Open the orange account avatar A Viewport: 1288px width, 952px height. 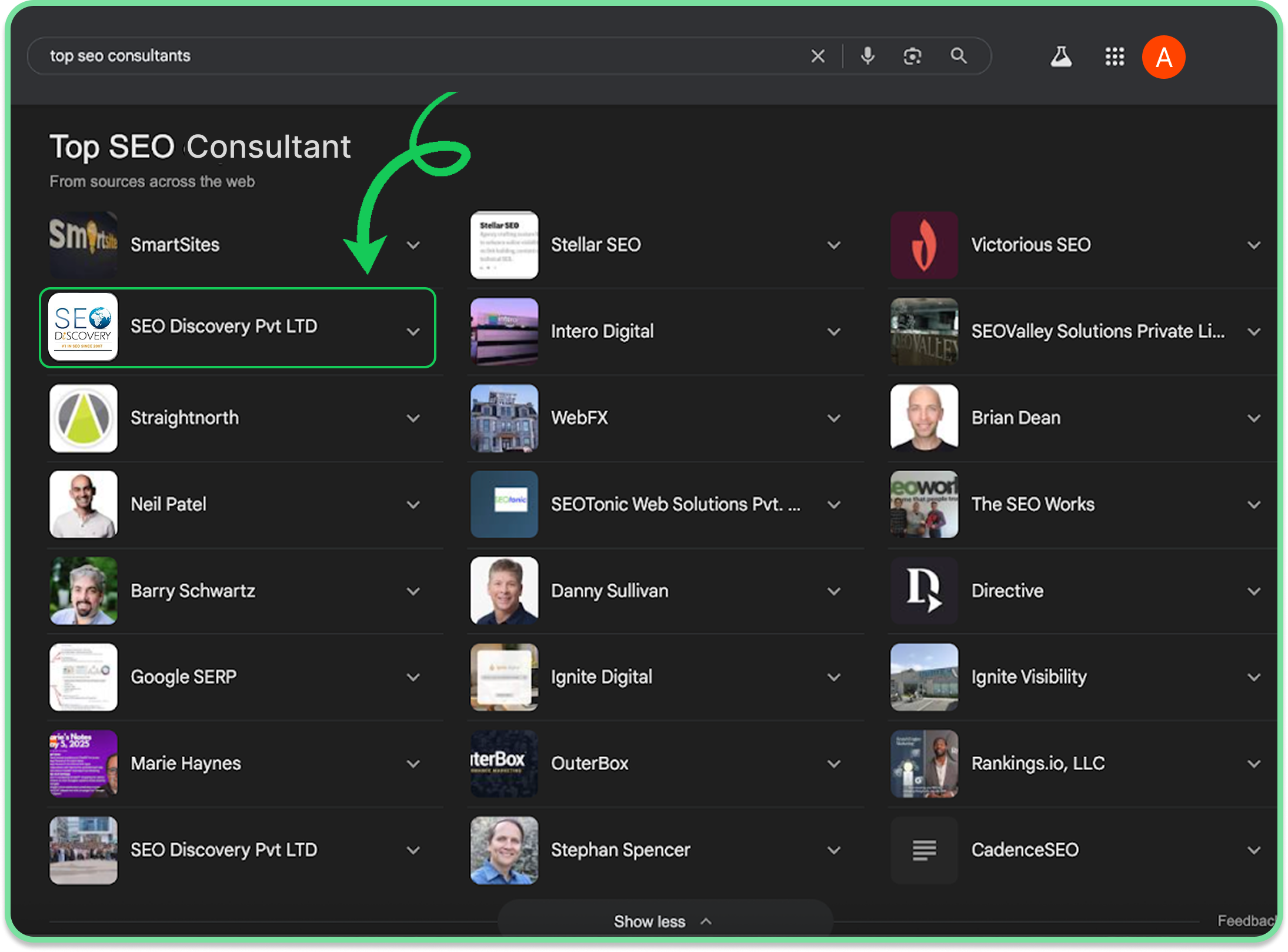(1163, 57)
